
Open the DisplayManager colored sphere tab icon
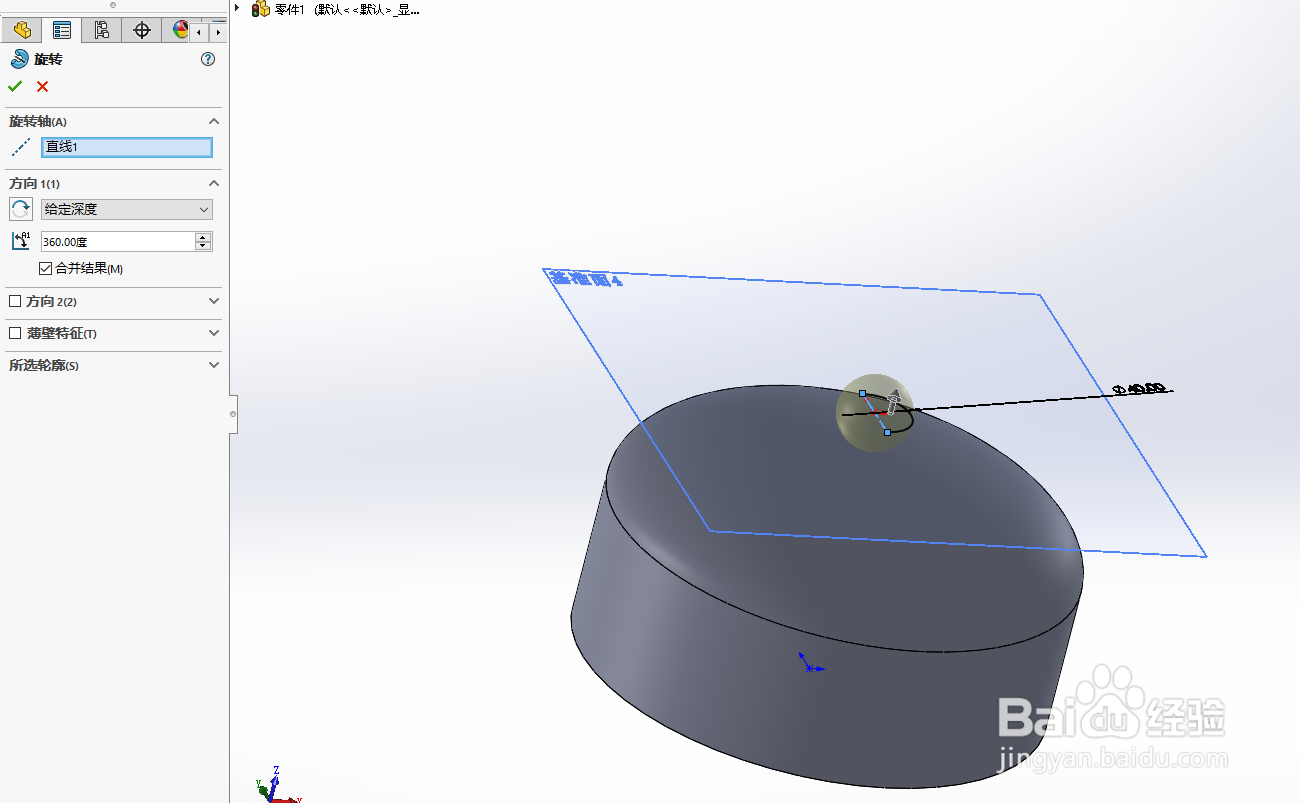(180, 30)
